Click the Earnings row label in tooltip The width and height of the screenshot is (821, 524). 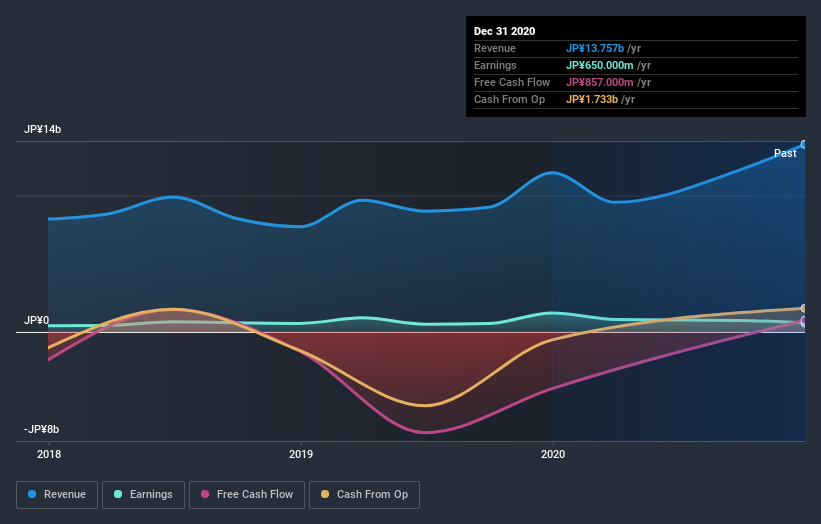tap(495, 65)
